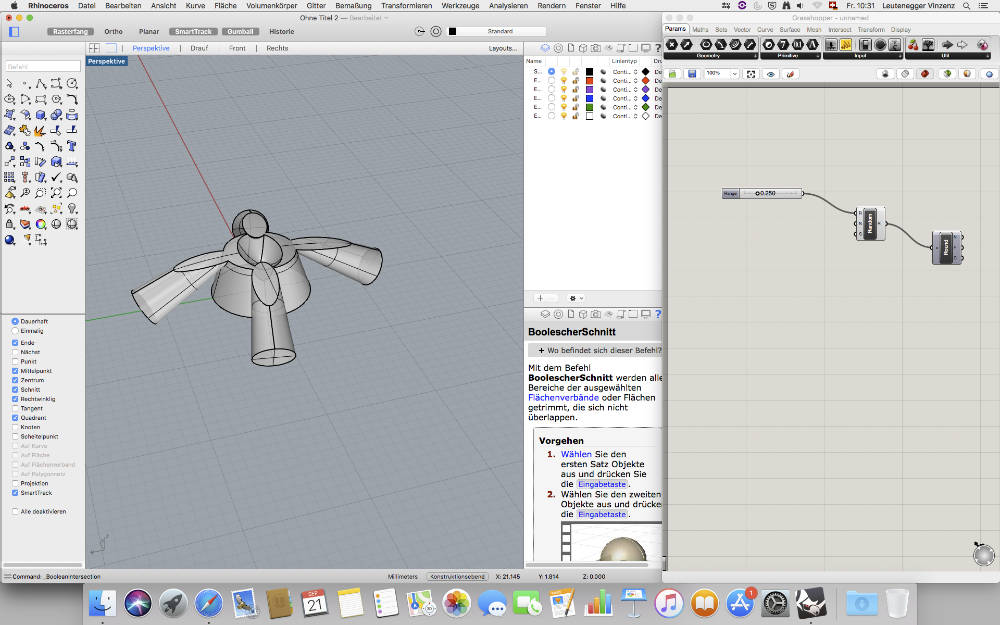
Task: Click the orange layer color swatch
Action: pos(589,81)
